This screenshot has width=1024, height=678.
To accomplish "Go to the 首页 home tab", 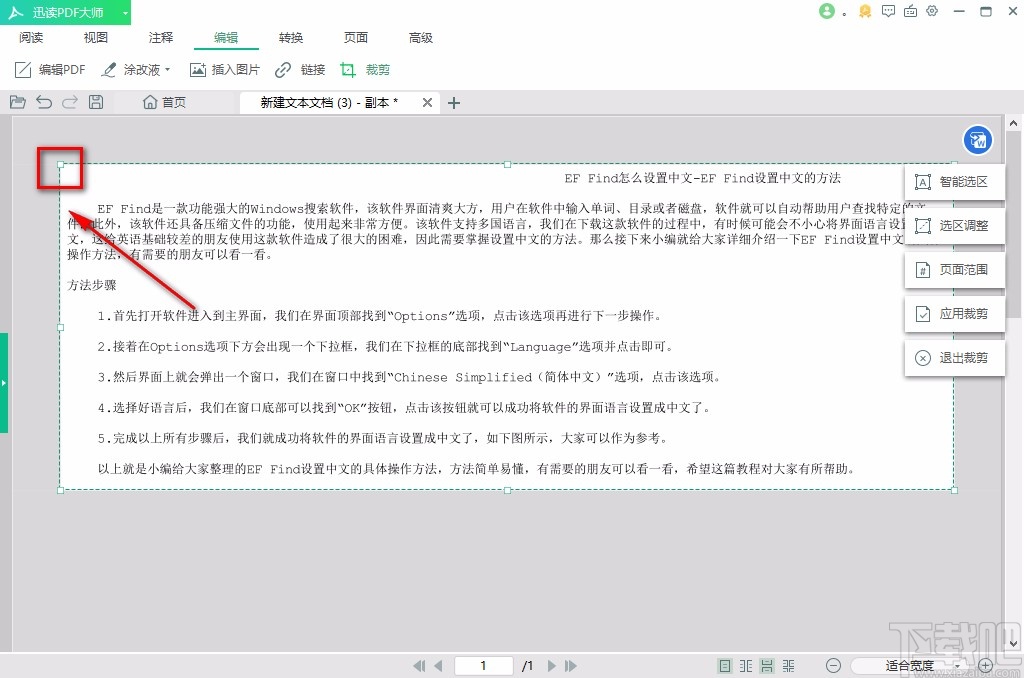I will tap(165, 103).
